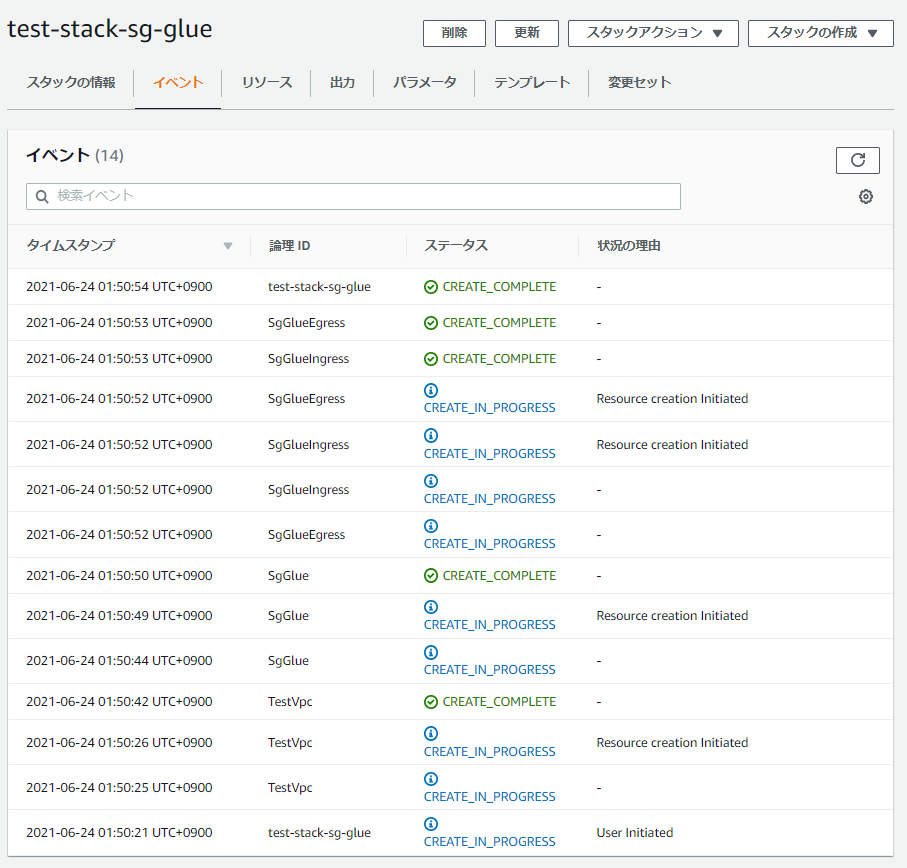Click info icon on 01:50:25 TestVpc row
This screenshot has height=868, width=907.
pyautogui.click(x=431, y=778)
